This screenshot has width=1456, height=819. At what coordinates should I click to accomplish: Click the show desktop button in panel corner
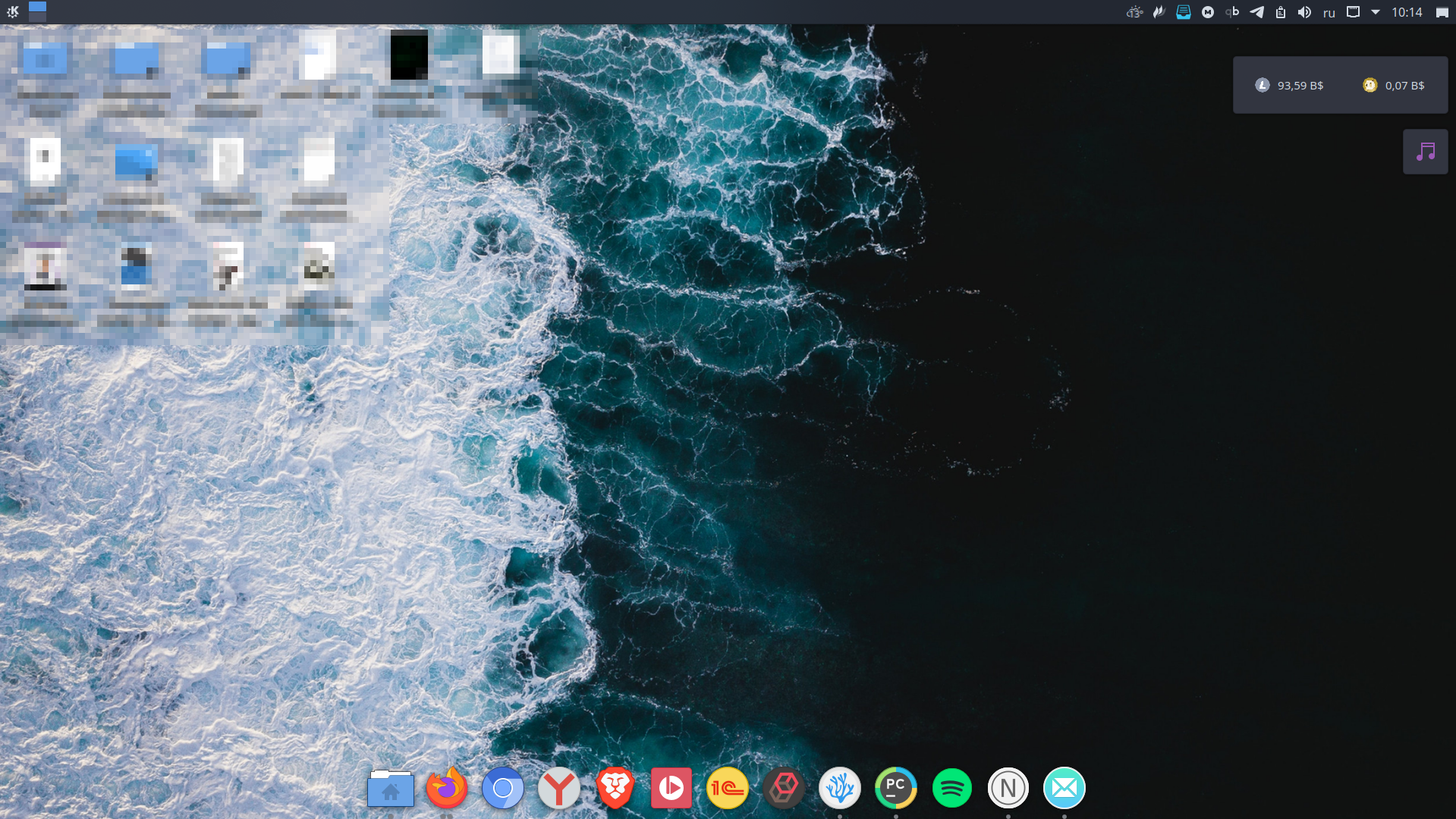[x=1442, y=12]
